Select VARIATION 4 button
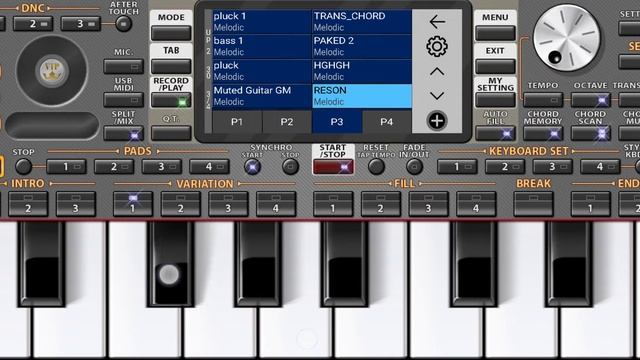The height and width of the screenshot is (360, 640). click(276, 204)
